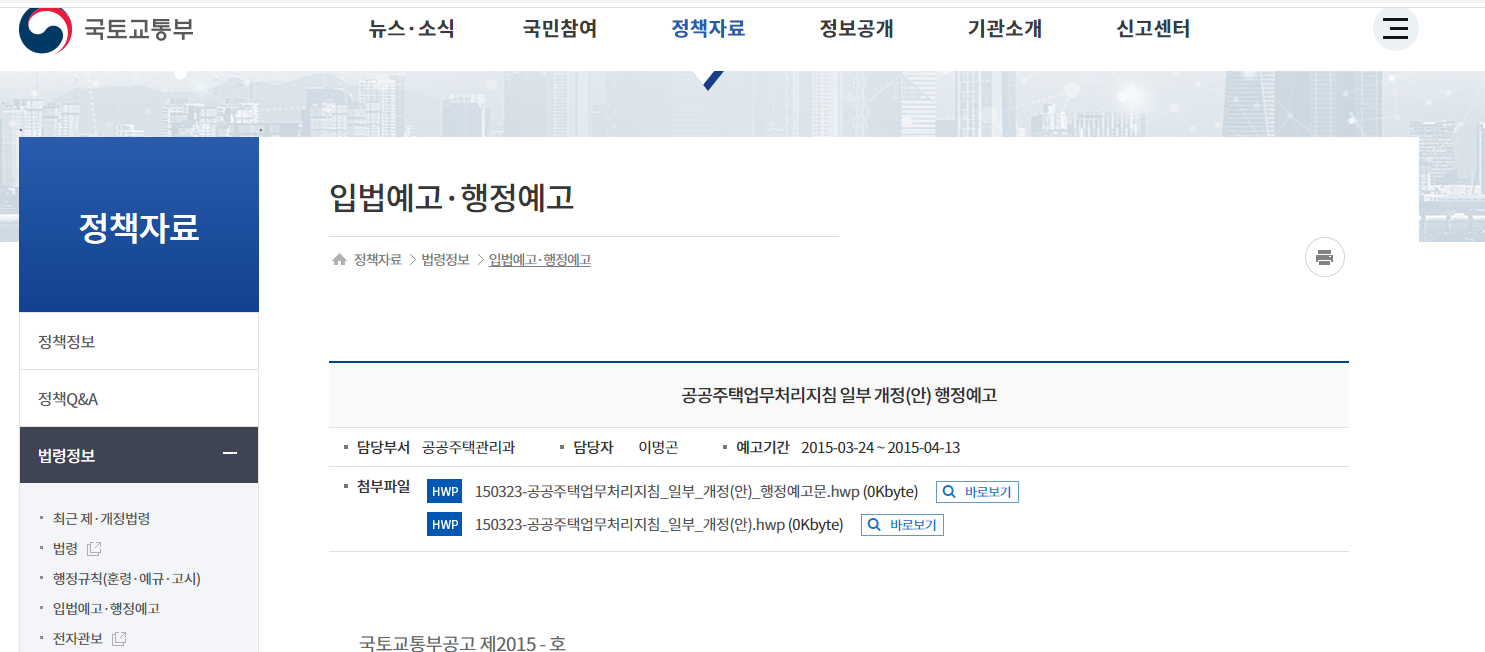Click the 담당부서 label
Screen dimensions: 1485x652
[x=383, y=447]
